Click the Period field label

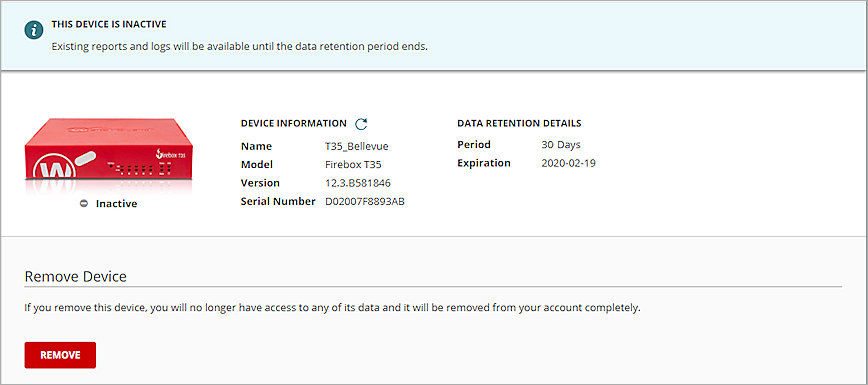click(x=474, y=145)
